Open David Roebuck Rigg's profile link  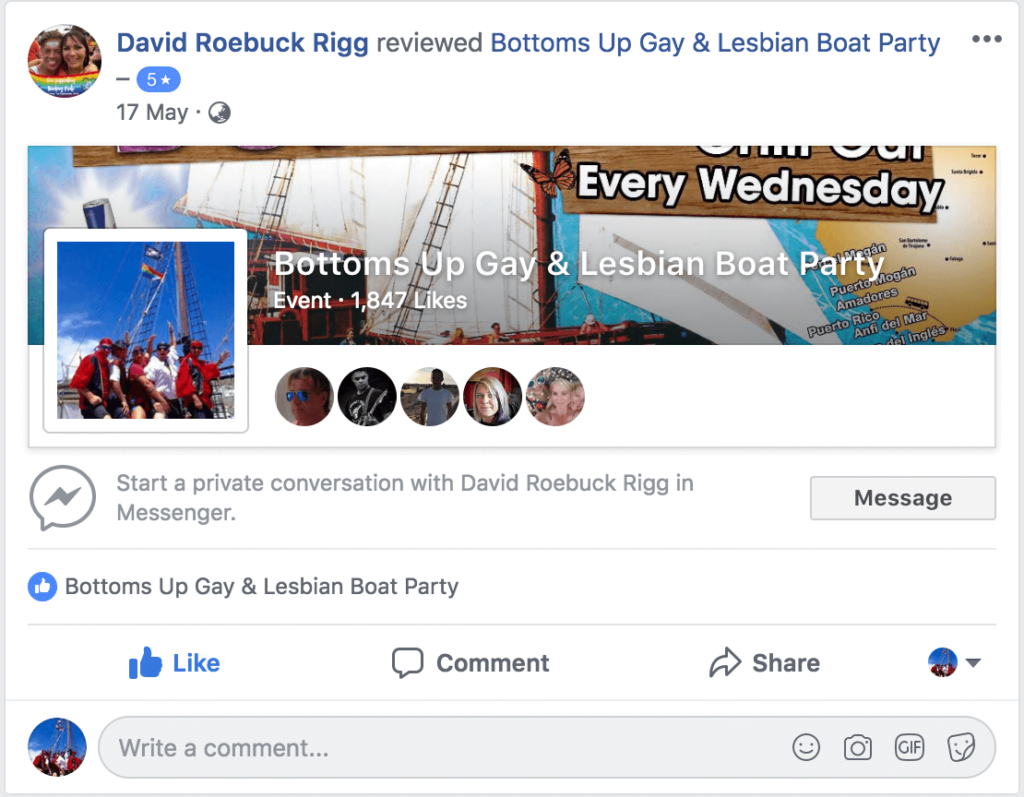[x=242, y=43]
